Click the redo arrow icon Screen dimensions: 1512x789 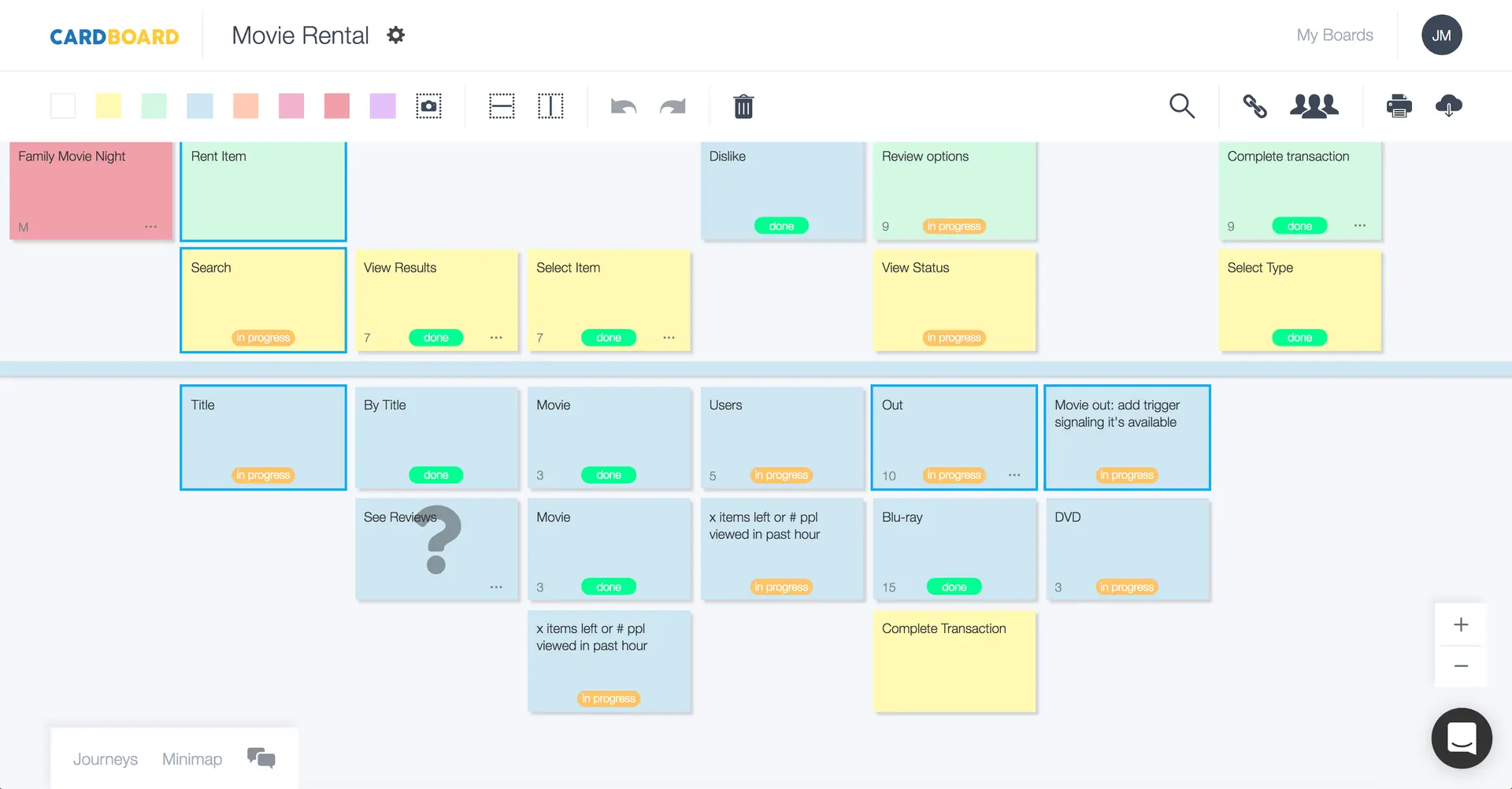click(x=673, y=106)
